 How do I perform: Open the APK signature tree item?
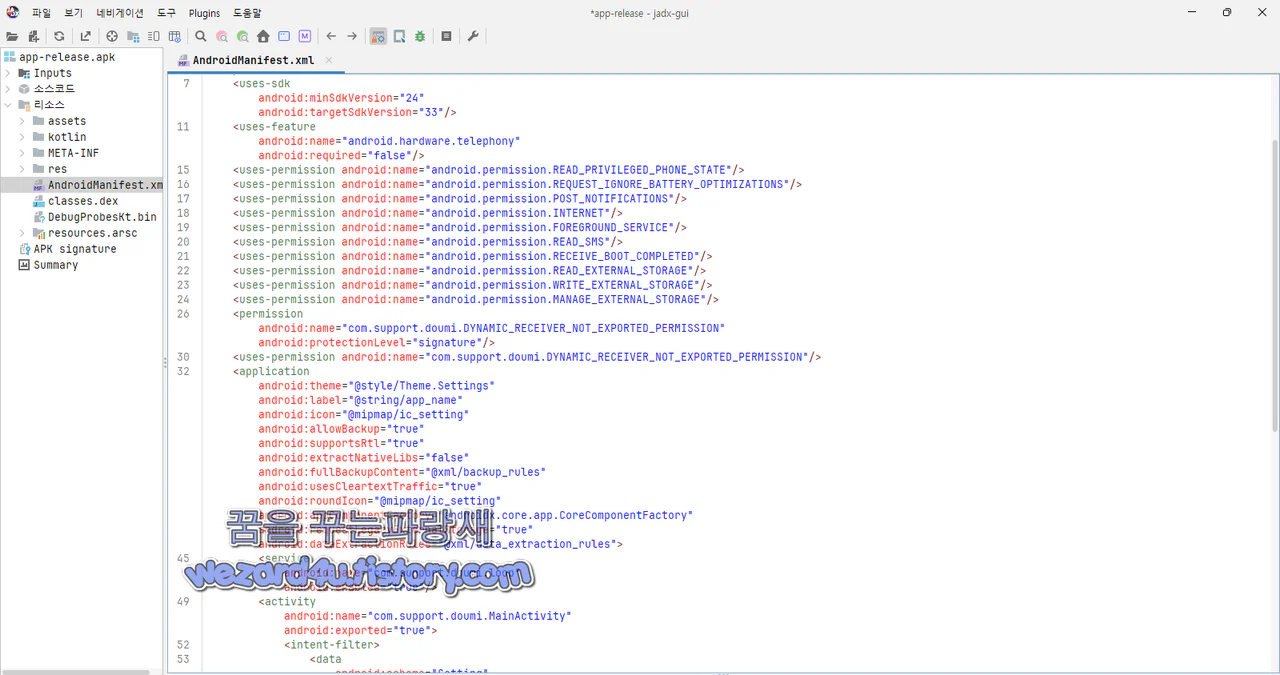(x=75, y=249)
